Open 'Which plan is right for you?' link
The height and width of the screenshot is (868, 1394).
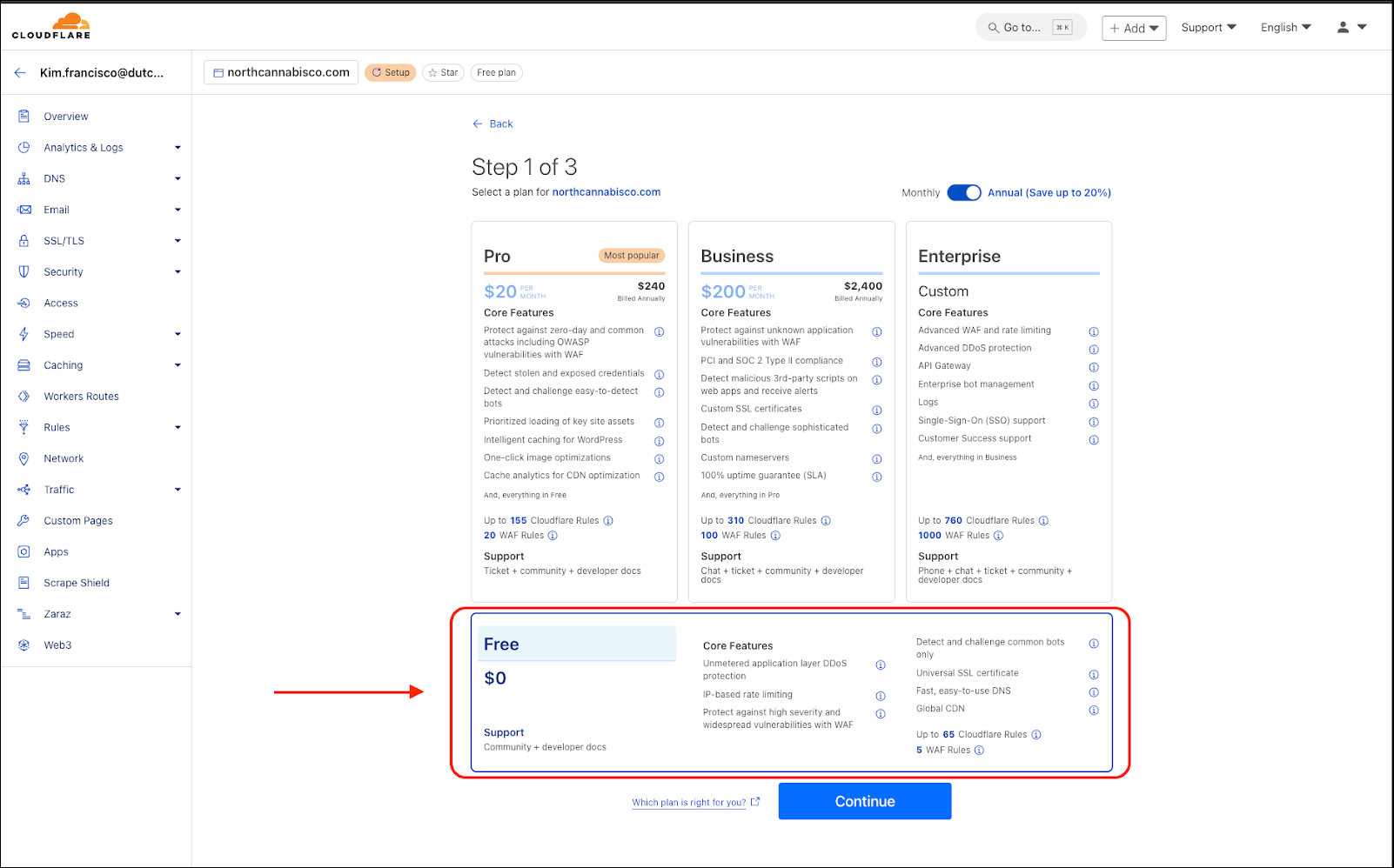689,803
